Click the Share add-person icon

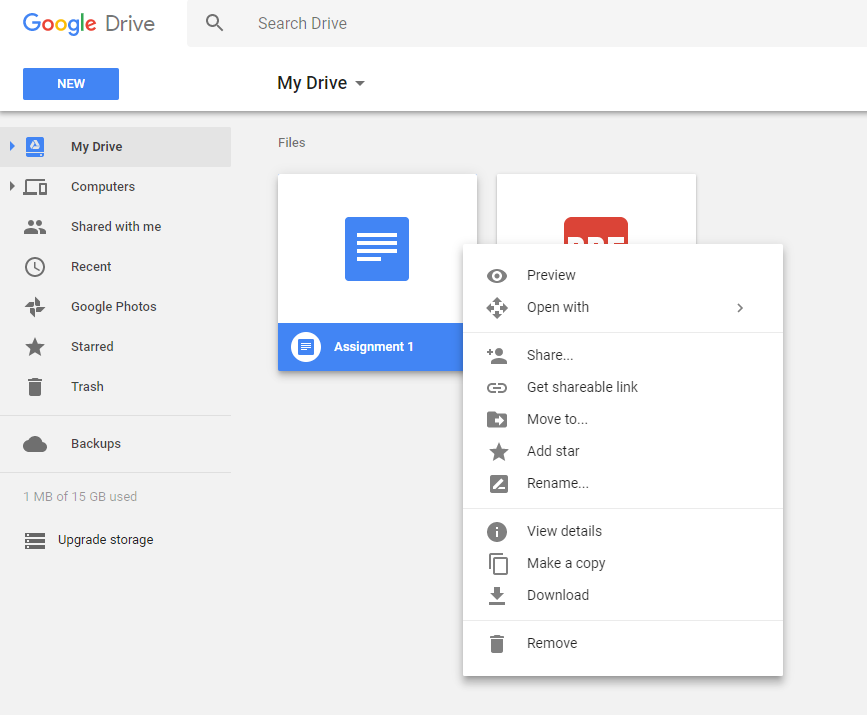tap(497, 356)
